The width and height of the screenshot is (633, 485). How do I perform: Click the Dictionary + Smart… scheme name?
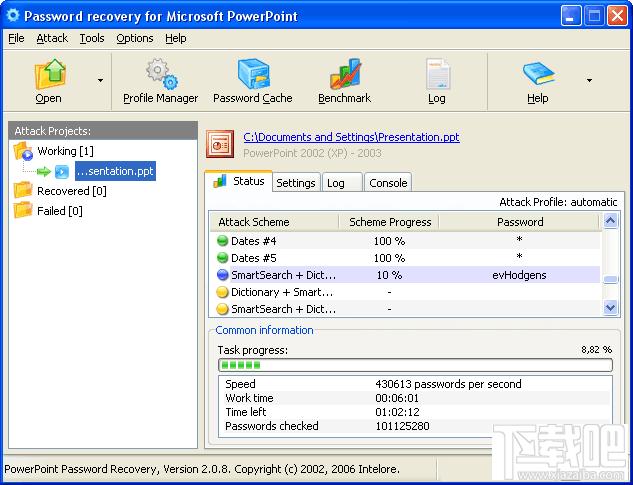pyautogui.click(x=282, y=292)
